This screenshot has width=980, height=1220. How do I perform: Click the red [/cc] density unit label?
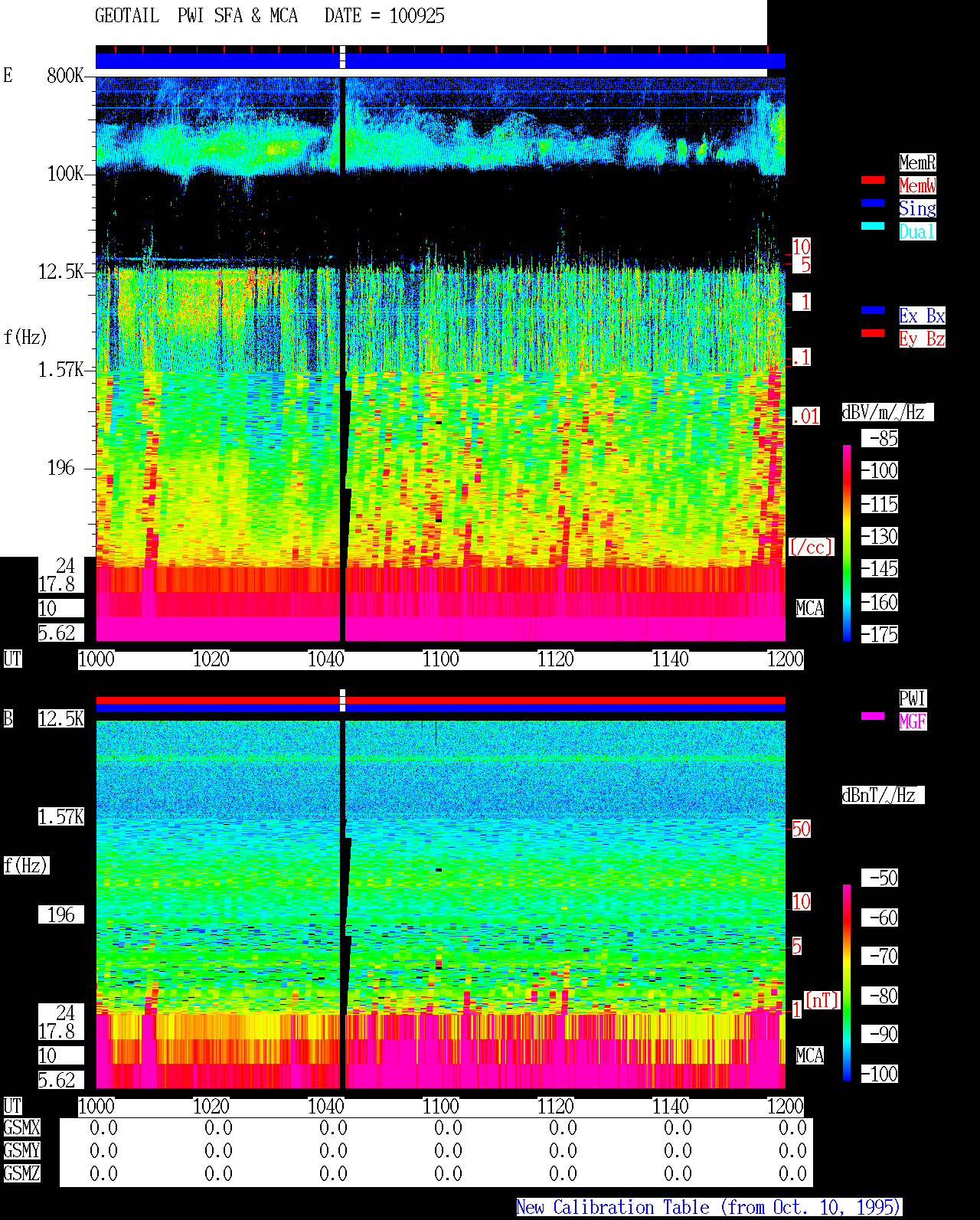click(811, 548)
